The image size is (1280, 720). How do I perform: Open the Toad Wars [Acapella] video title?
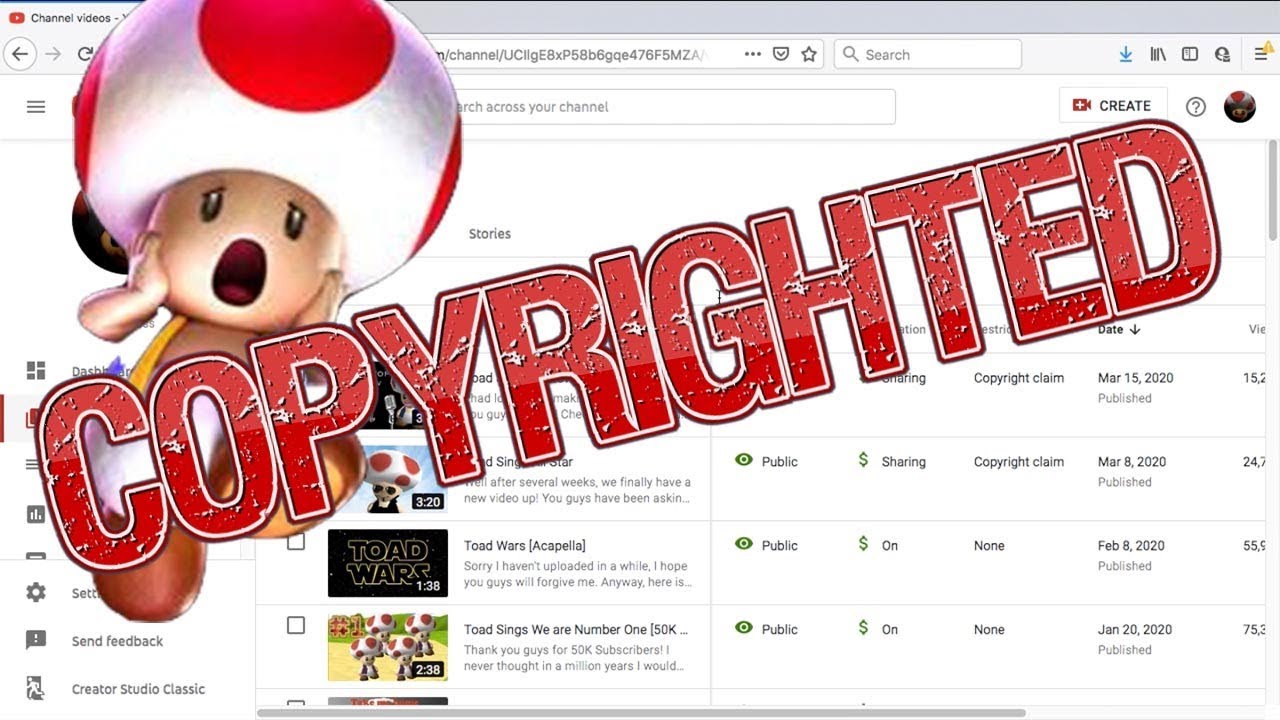pyautogui.click(x=525, y=545)
